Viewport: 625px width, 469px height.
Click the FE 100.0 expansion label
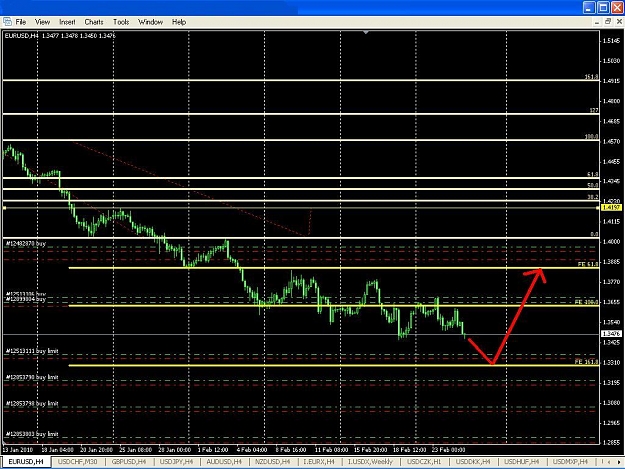pos(586,302)
